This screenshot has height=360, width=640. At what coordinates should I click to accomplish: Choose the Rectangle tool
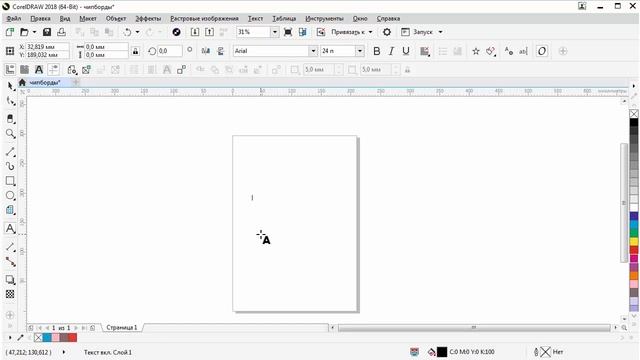(x=11, y=180)
